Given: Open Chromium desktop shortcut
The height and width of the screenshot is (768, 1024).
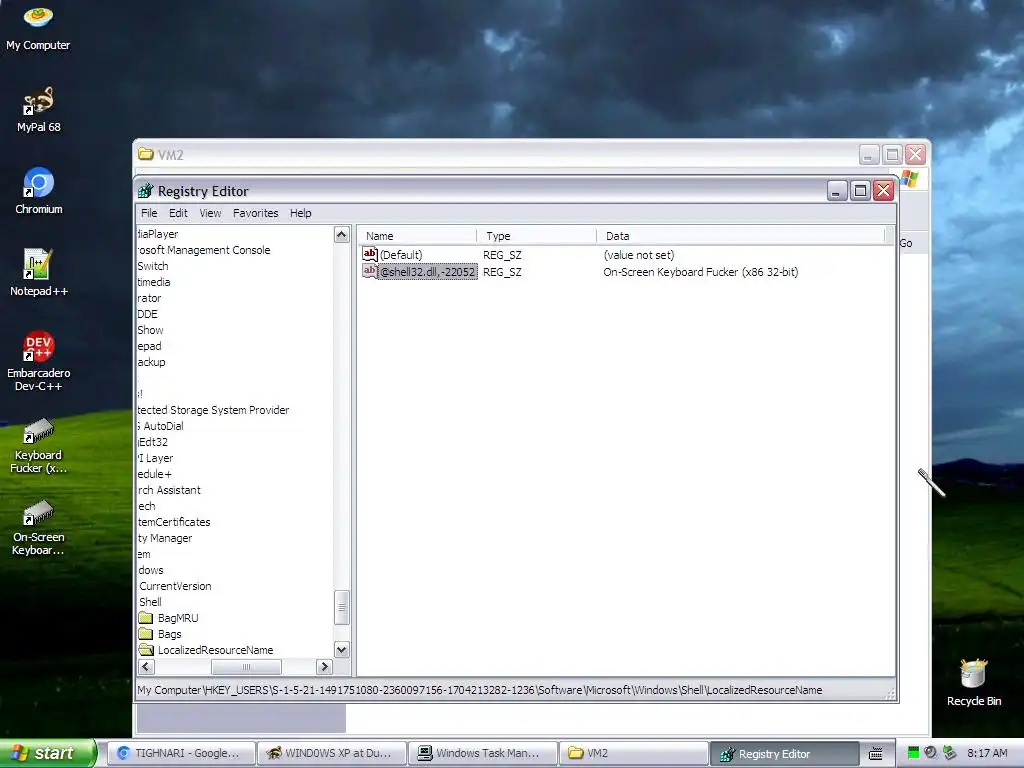Looking at the screenshot, I should (x=38, y=191).
